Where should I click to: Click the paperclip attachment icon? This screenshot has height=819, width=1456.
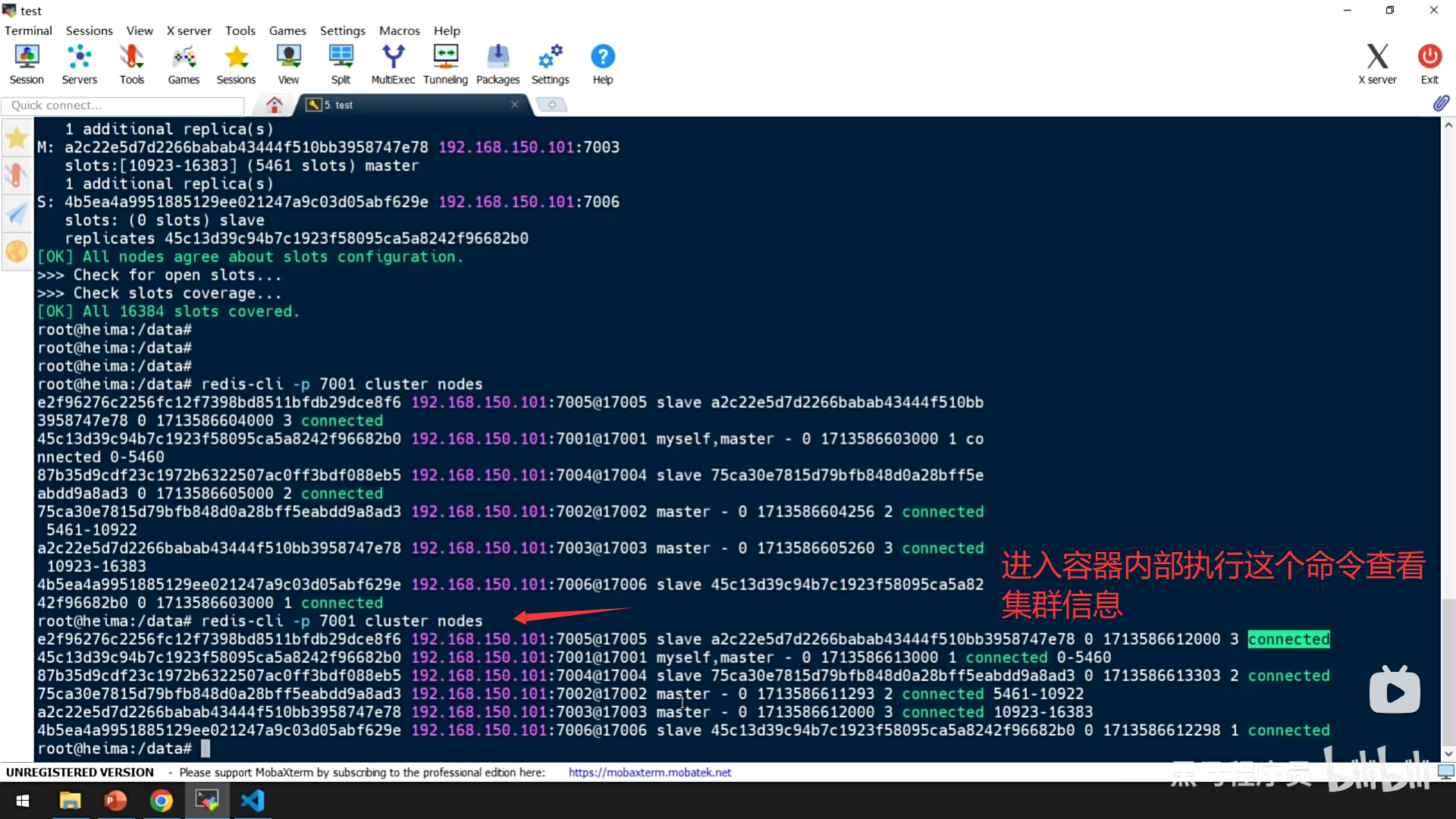tap(1441, 104)
